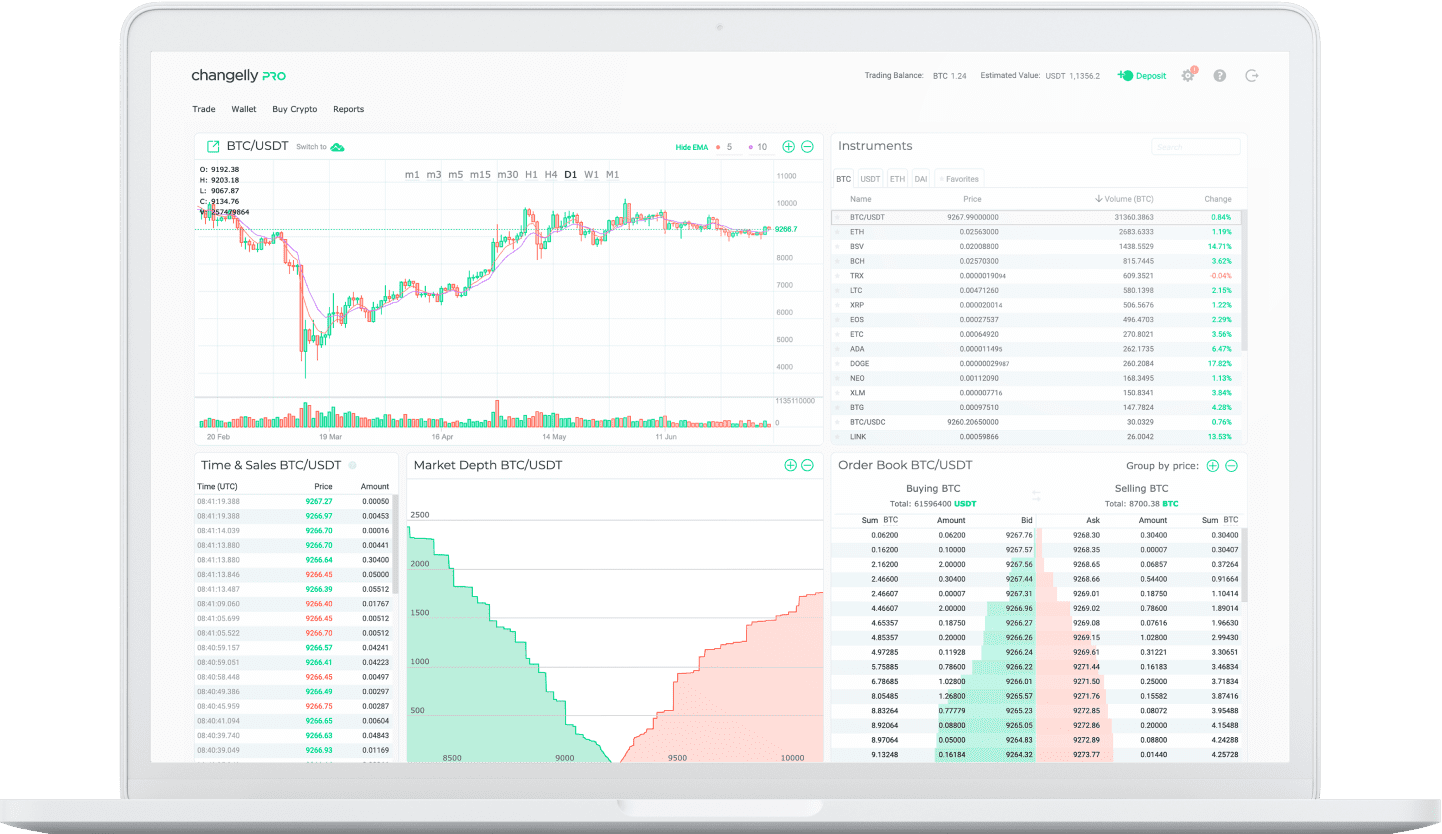Screen dimensions: 1442x834
Task: Click the red EMA 5 color dot
Action: (x=717, y=146)
